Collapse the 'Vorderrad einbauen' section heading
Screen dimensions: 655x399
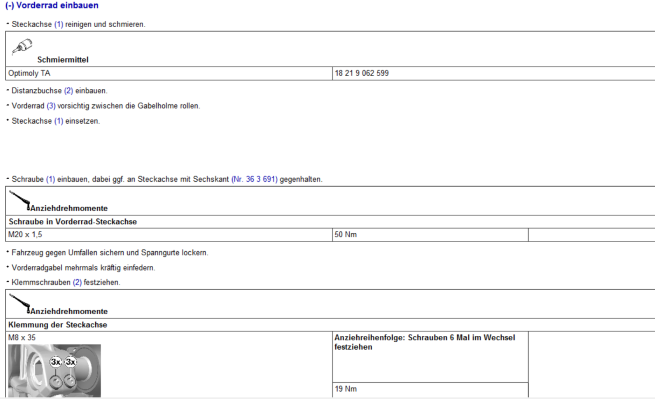click(52, 5)
